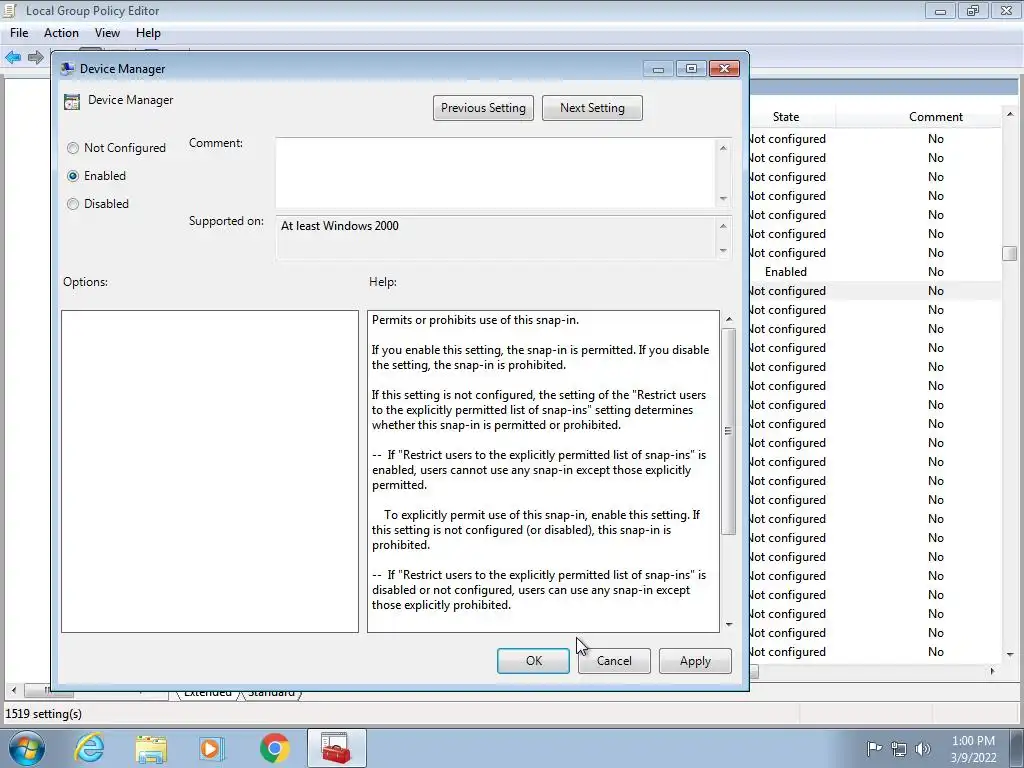Minimize the Local Group Policy Editor window

pyautogui.click(x=940, y=10)
